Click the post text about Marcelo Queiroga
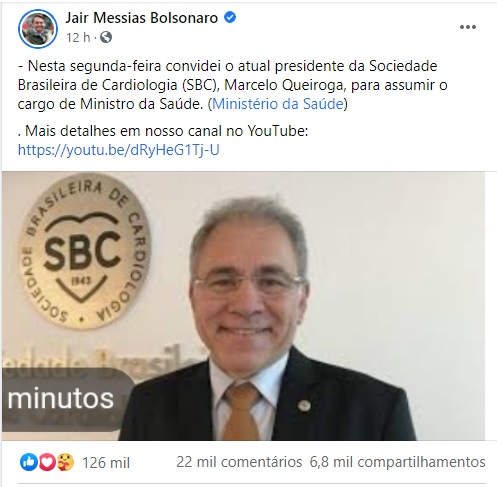497x487 pixels. tap(232, 85)
